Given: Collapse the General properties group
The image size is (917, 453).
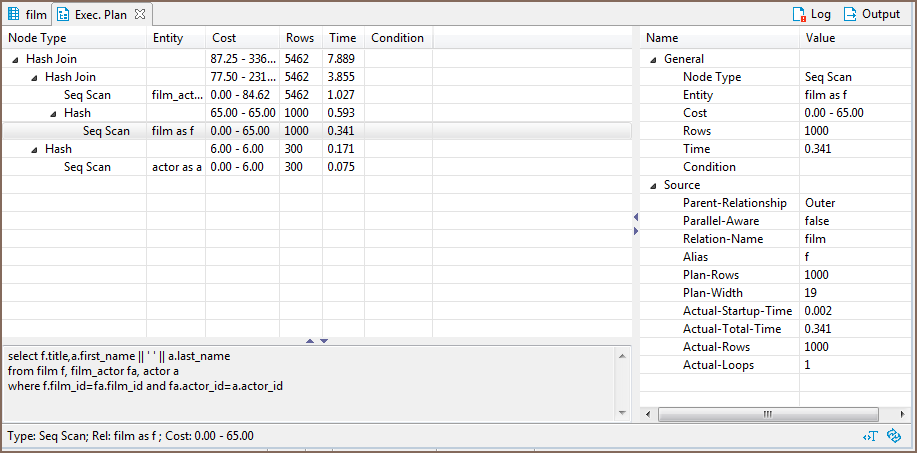Looking at the screenshot, I should coord(654,59).
